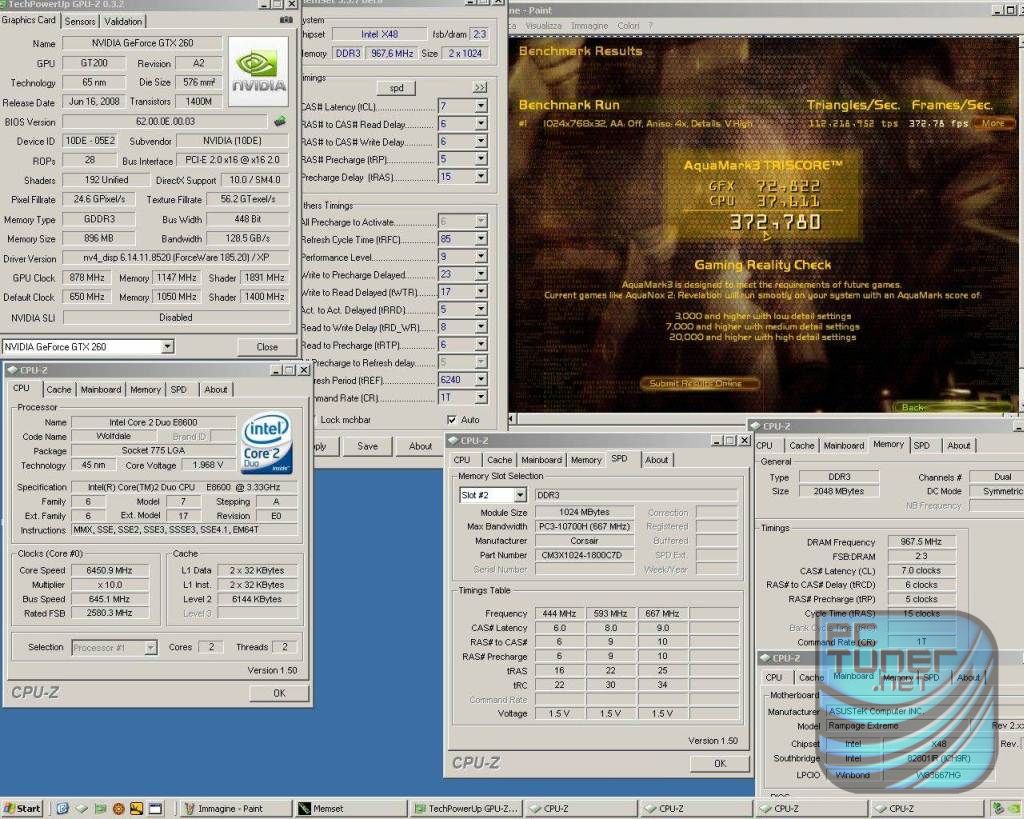The width and height of the screenshot is (1024, 819).
Task: Click OK in front-left CPU-Z window
Action: click(x=279, y=693)
